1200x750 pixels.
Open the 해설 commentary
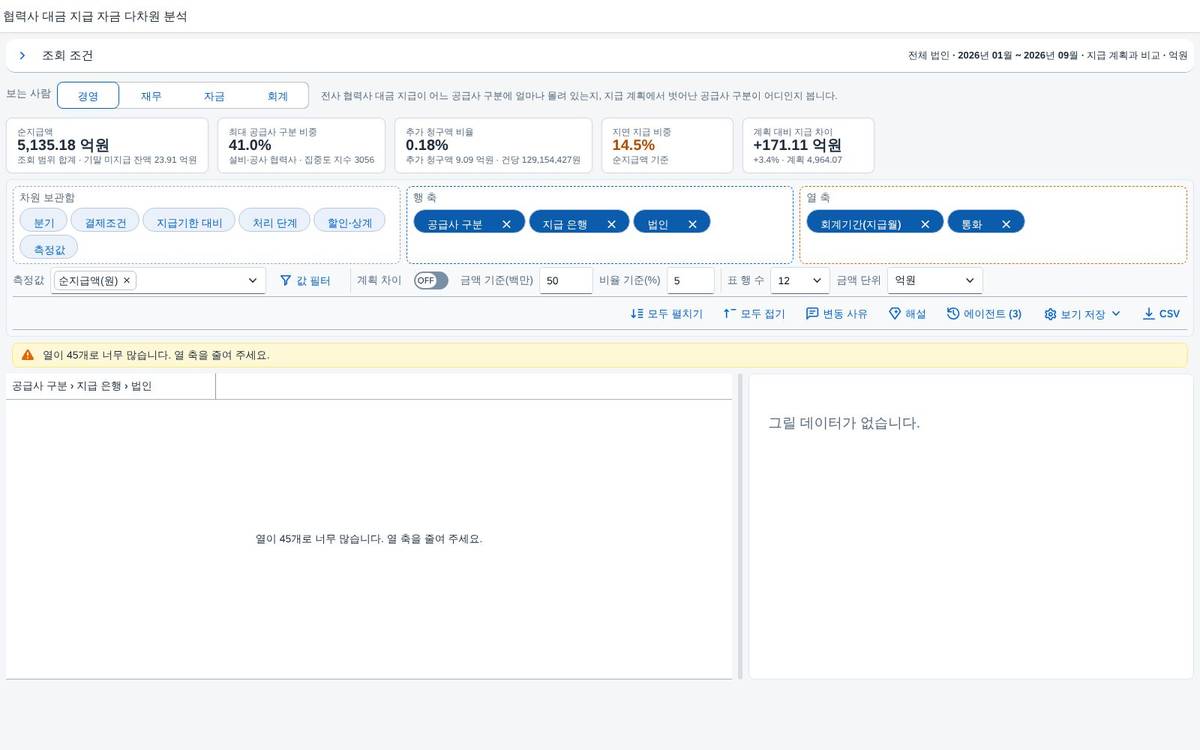click(x=907, y=314)
